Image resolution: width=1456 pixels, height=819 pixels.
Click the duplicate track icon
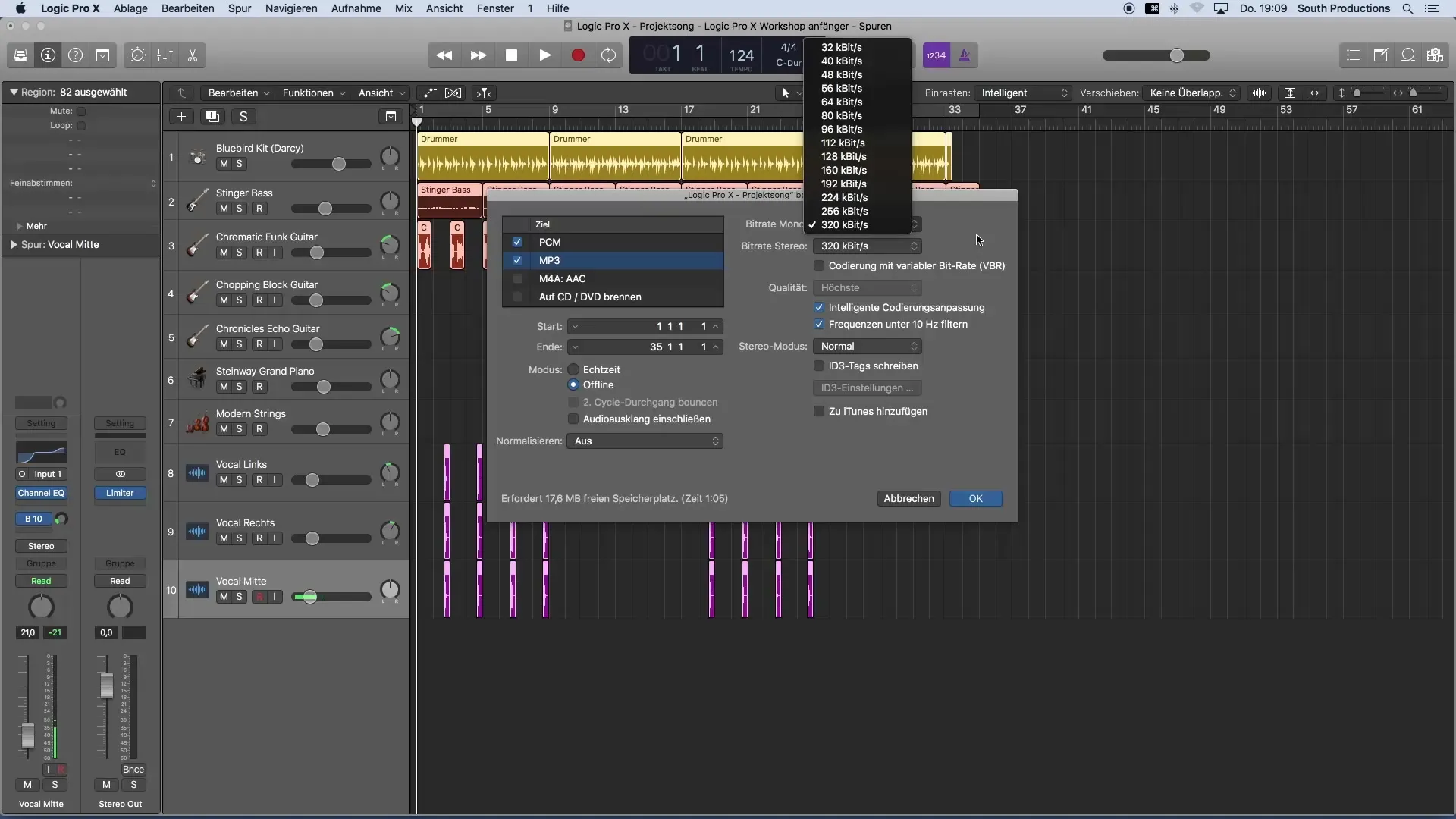pyautogui.click(x=212, y=117)
